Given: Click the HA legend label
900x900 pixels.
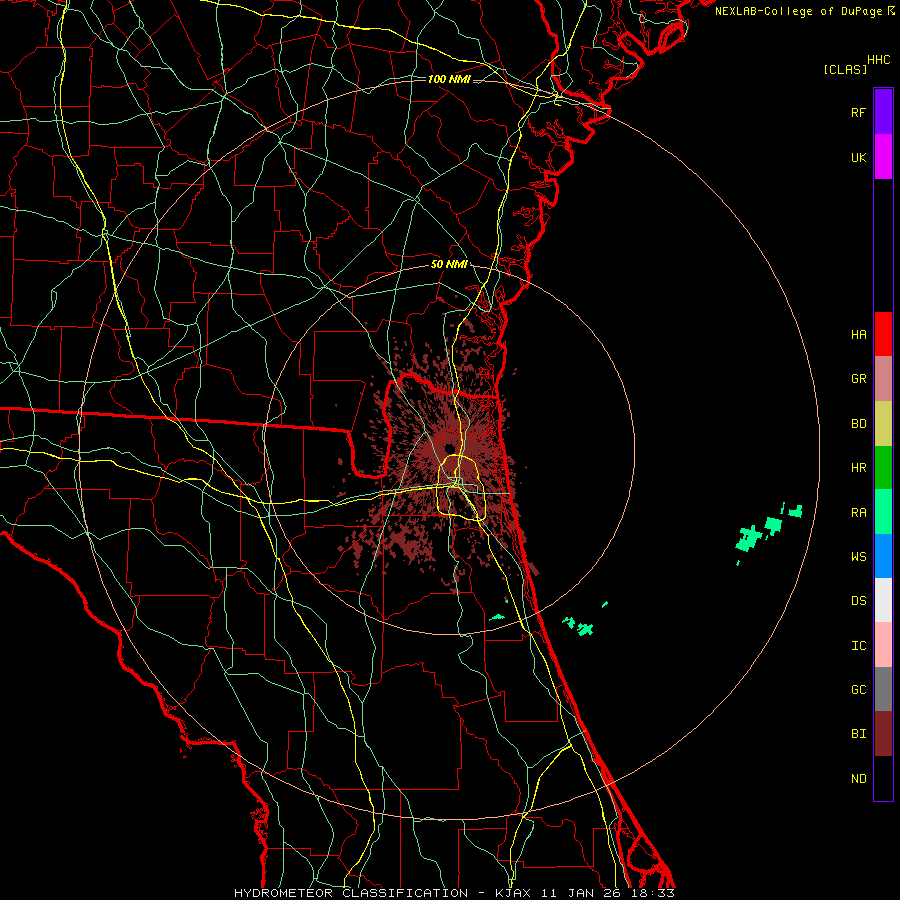Looking at the screenshot, I should 858,335.
